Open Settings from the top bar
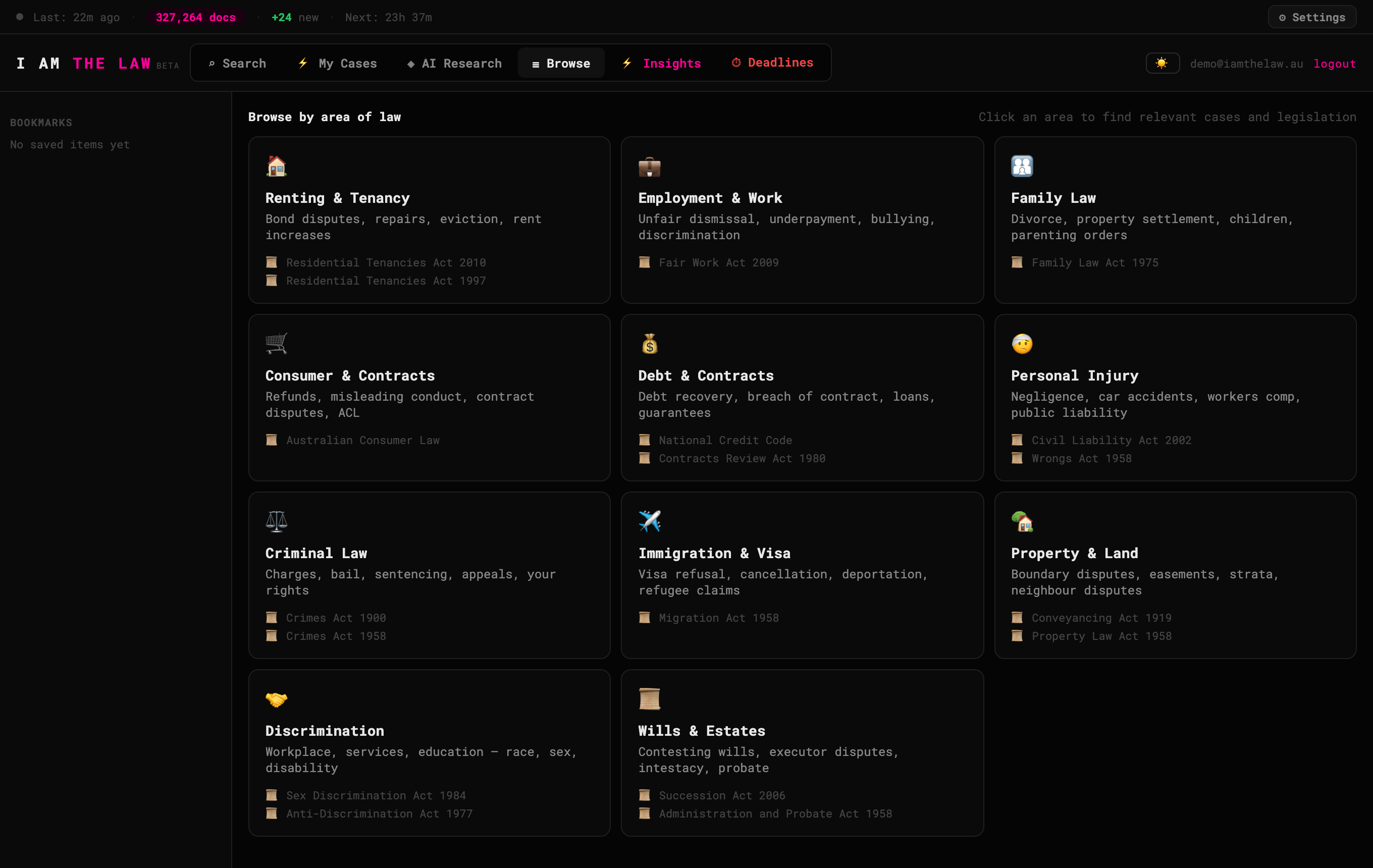The height and width of the screenshot is (868, 1373). (1312, 17)
